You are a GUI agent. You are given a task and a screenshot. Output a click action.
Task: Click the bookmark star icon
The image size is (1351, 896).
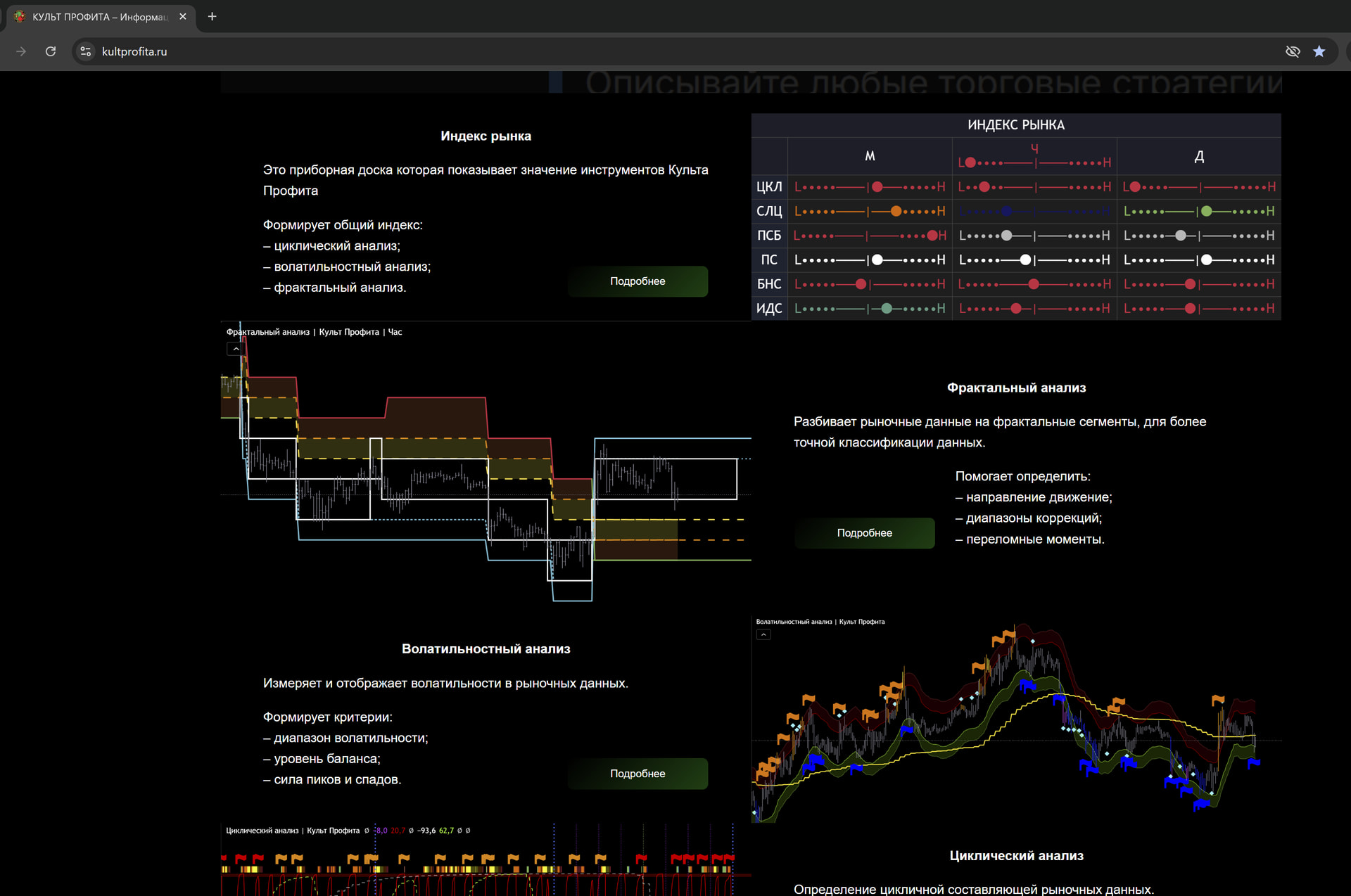[1319, 51]
